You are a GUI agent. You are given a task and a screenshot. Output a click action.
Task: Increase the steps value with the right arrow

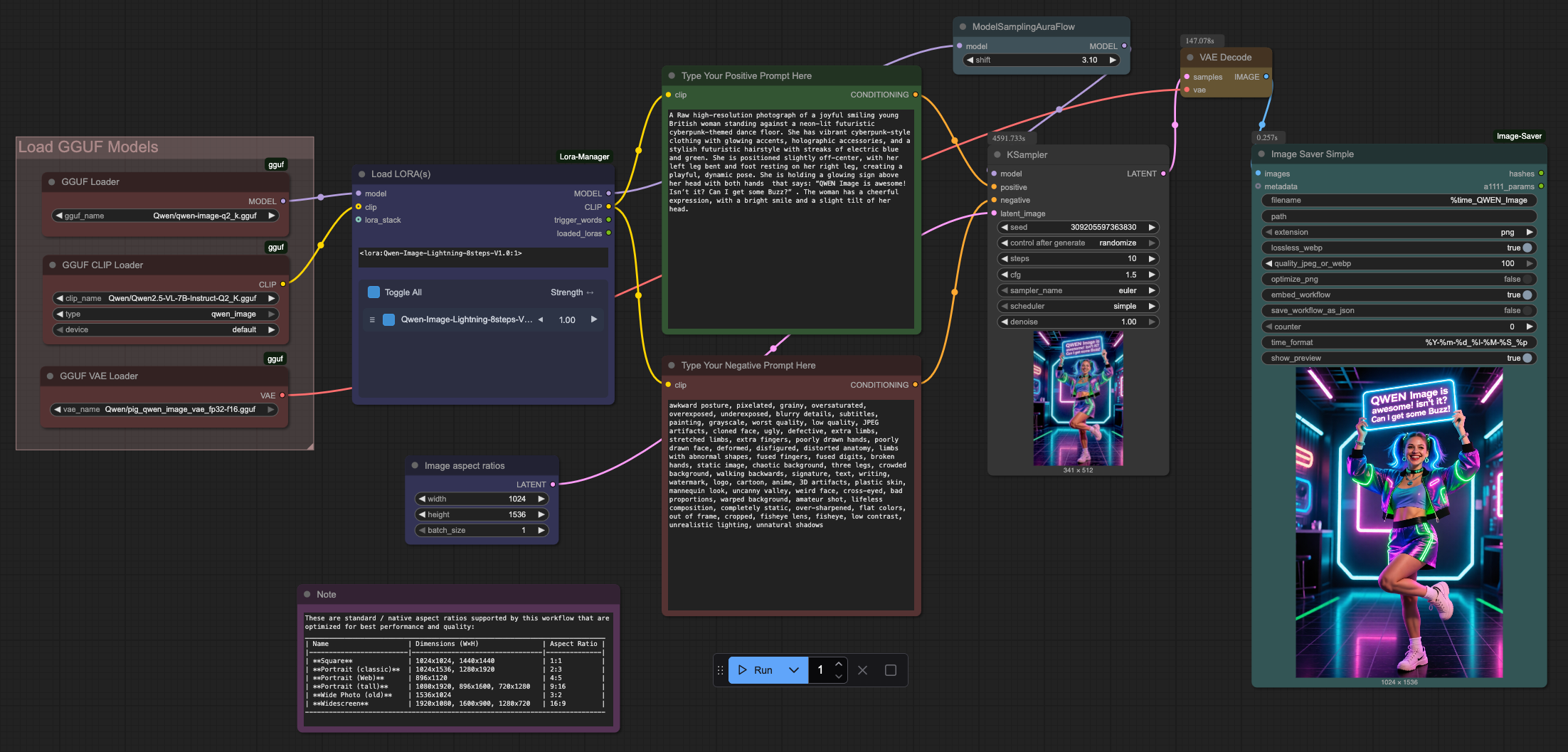(1152, 259)
